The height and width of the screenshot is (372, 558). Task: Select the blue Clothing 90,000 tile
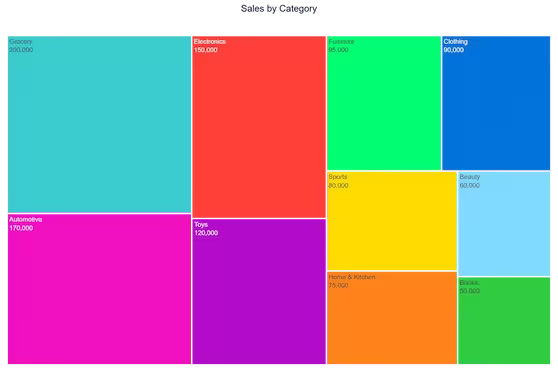(x=496, y=103)
